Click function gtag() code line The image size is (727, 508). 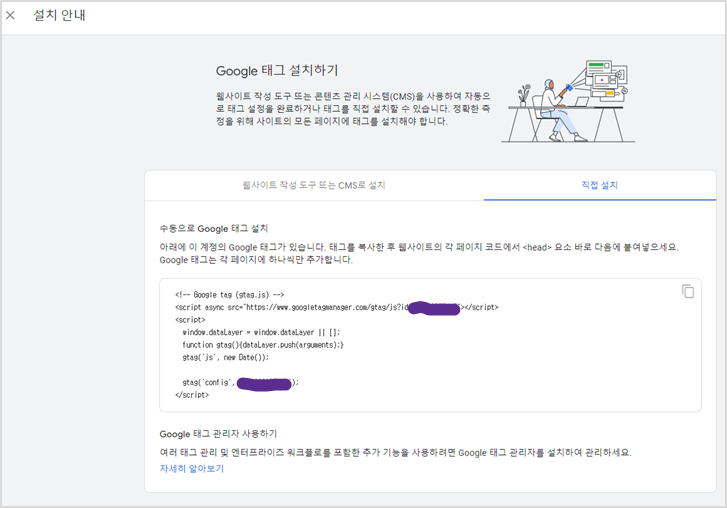point(262,345)
